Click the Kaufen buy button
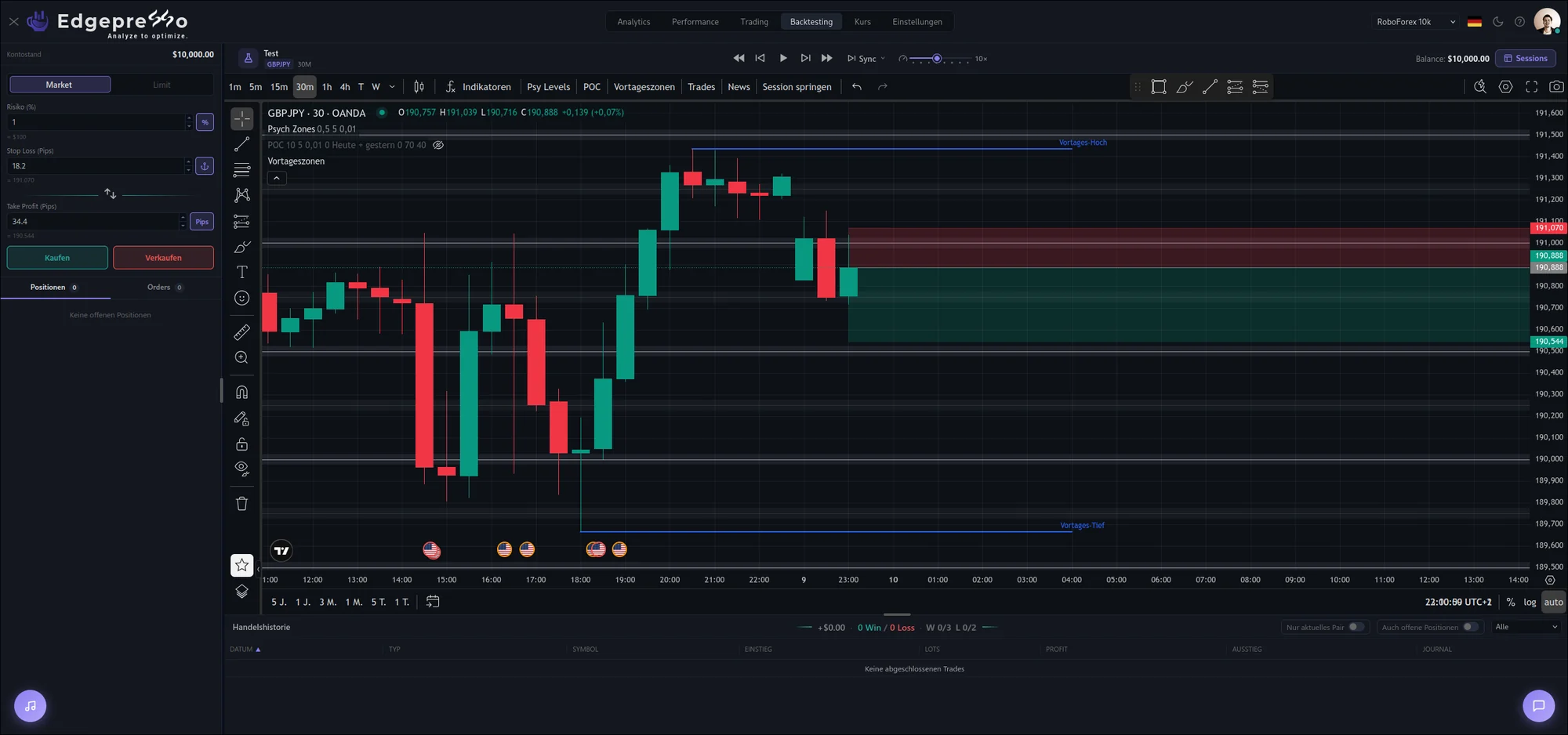 [57, 258]
